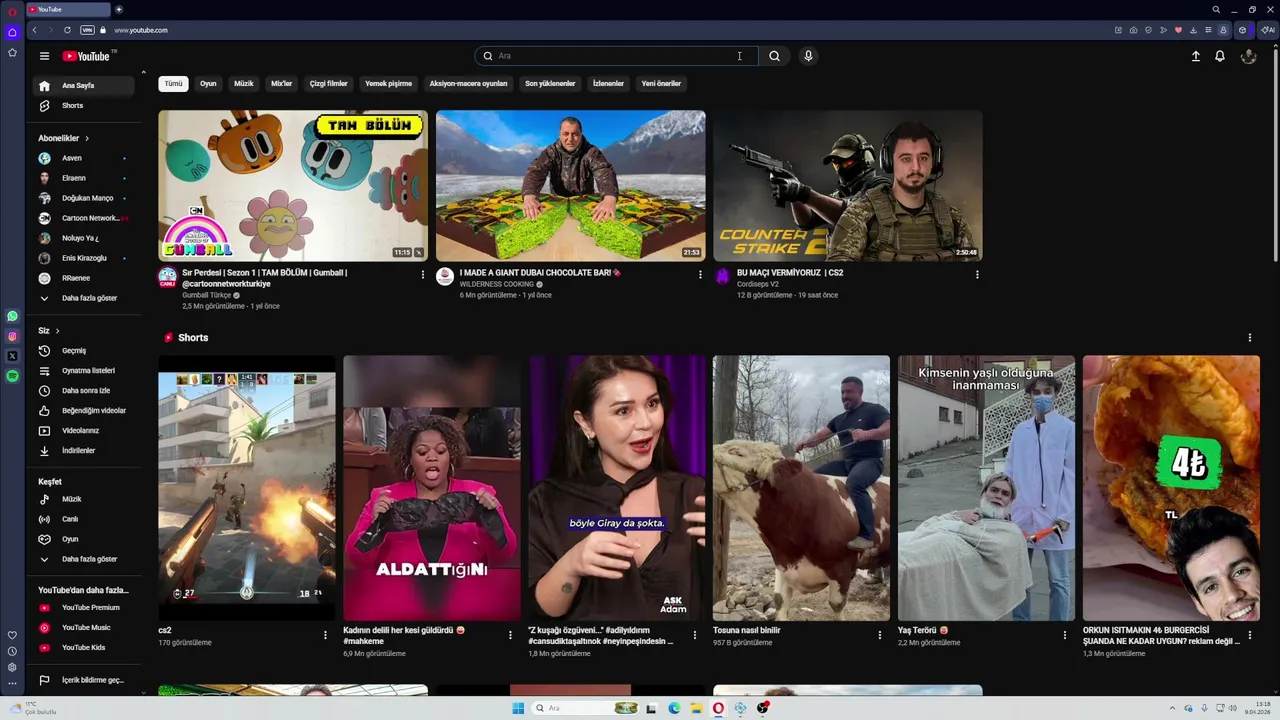
Task: Open YouTube Premium link
Action: click(x=84, y=608)
